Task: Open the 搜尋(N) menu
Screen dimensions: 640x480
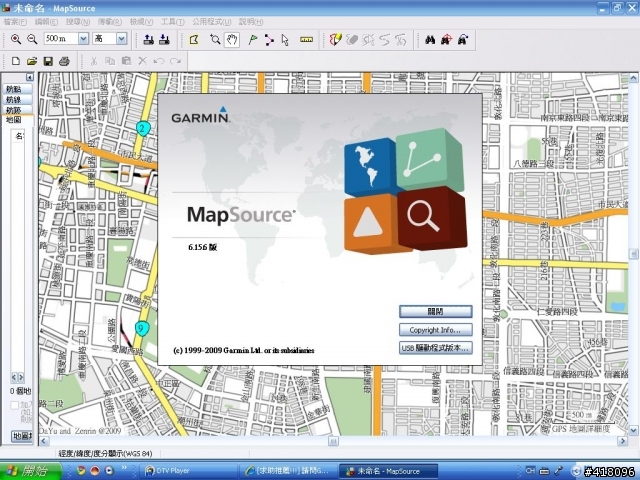Action: pos(78,22)
